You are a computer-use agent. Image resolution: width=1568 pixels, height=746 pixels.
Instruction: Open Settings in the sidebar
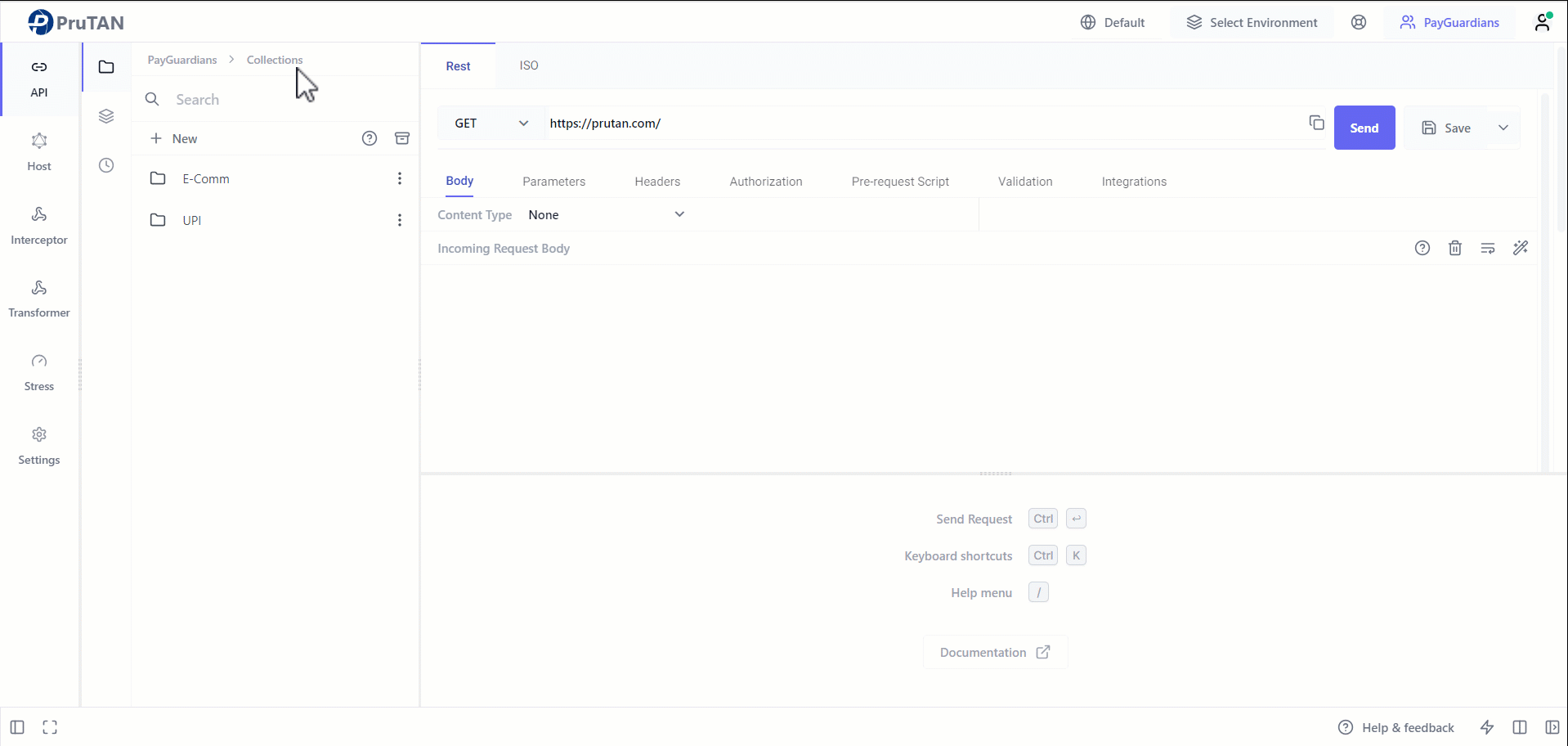[39, 447]
